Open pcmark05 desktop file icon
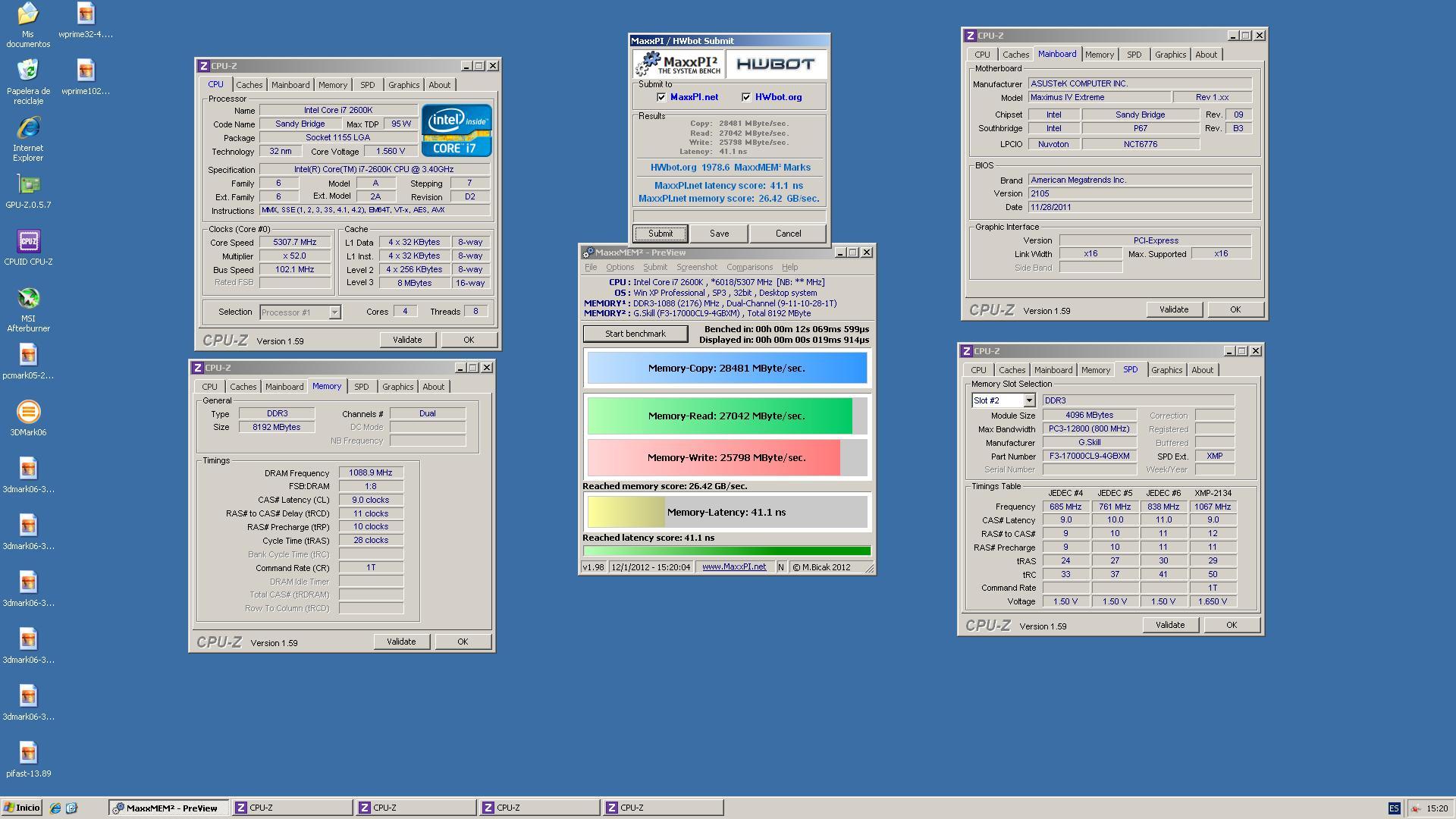 tap(28, 362)
